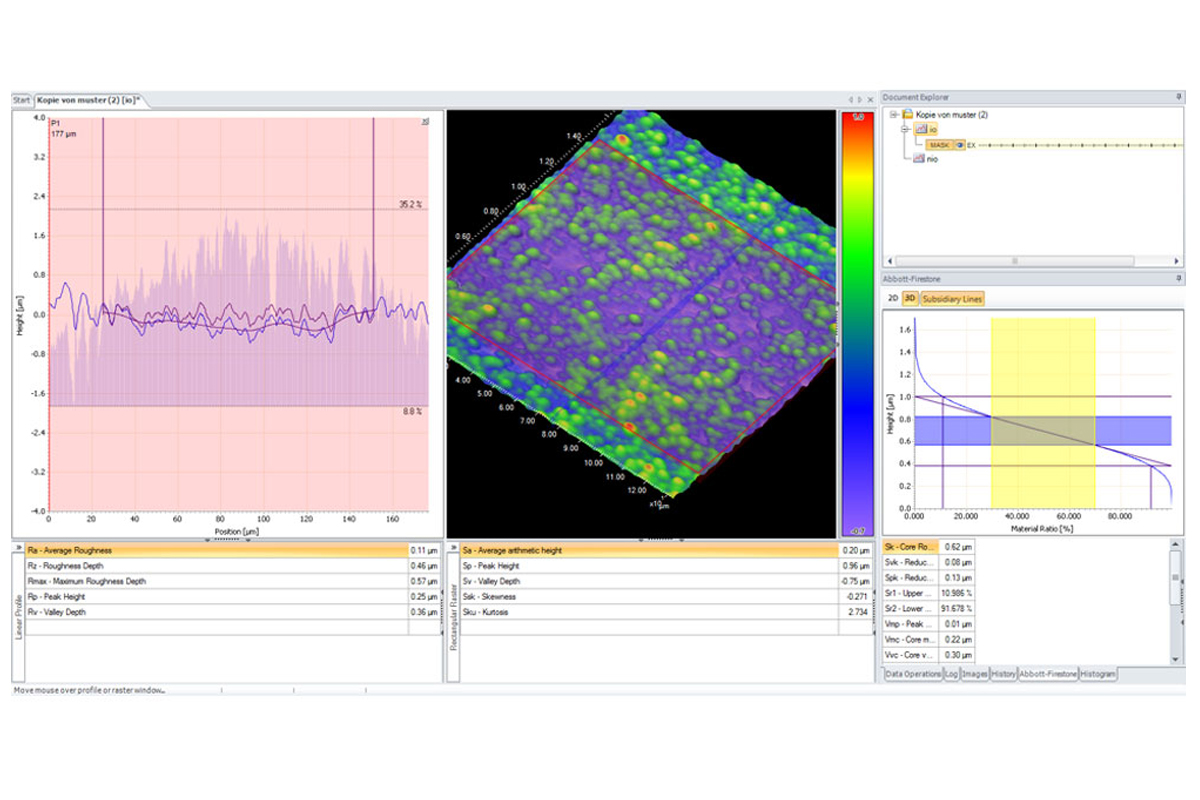This screenshot has height=800, width=1200.
Task: Toggle the eye visibility icon beside MASK
Action: [958, 145]
